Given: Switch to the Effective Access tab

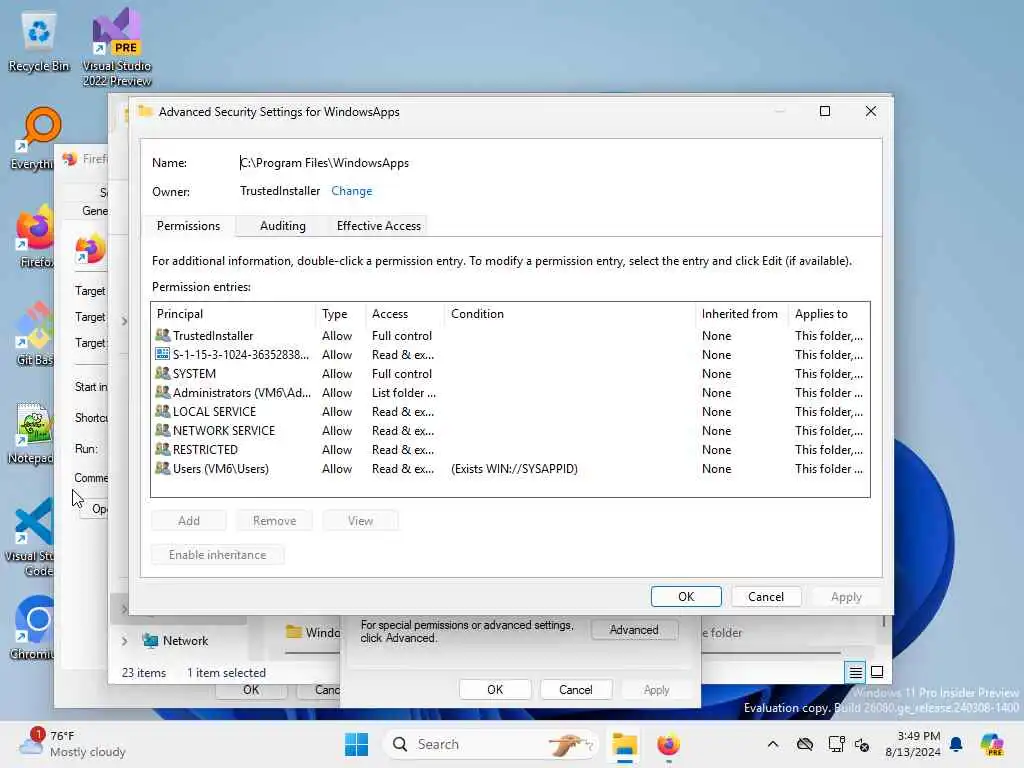Looking at the screenshot, I should pos(379,226).
